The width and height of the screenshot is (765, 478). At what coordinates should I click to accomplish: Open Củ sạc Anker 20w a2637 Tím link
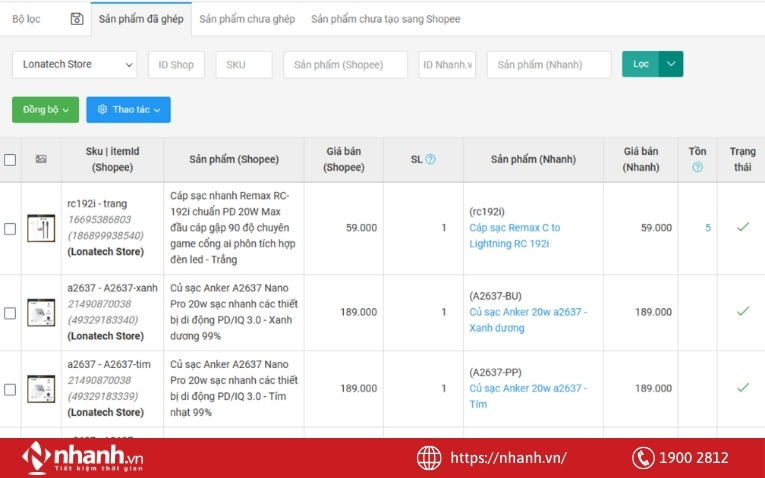click(528, 396)
